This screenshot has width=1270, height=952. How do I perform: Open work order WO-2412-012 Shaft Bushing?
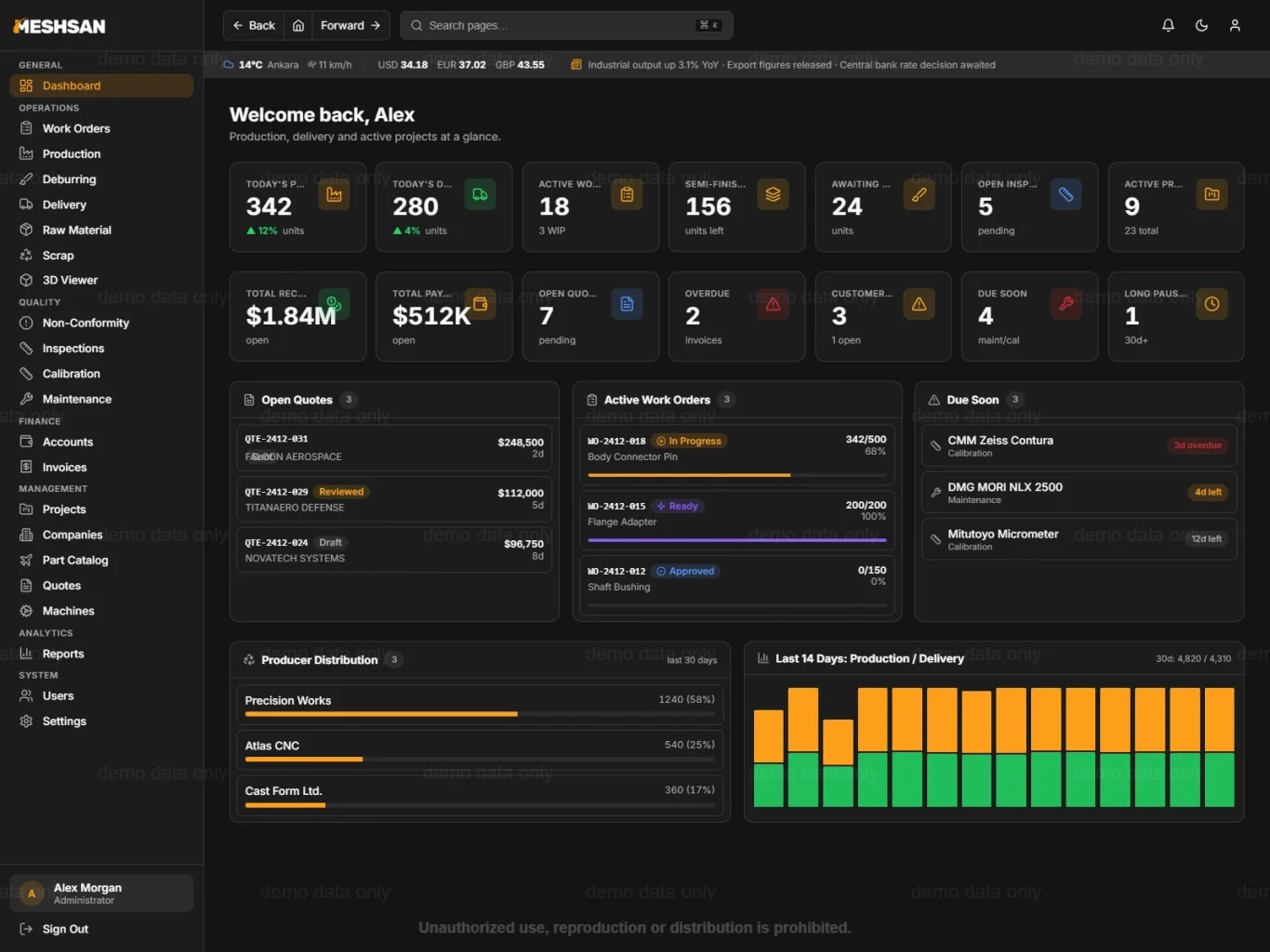pos(737,585)
